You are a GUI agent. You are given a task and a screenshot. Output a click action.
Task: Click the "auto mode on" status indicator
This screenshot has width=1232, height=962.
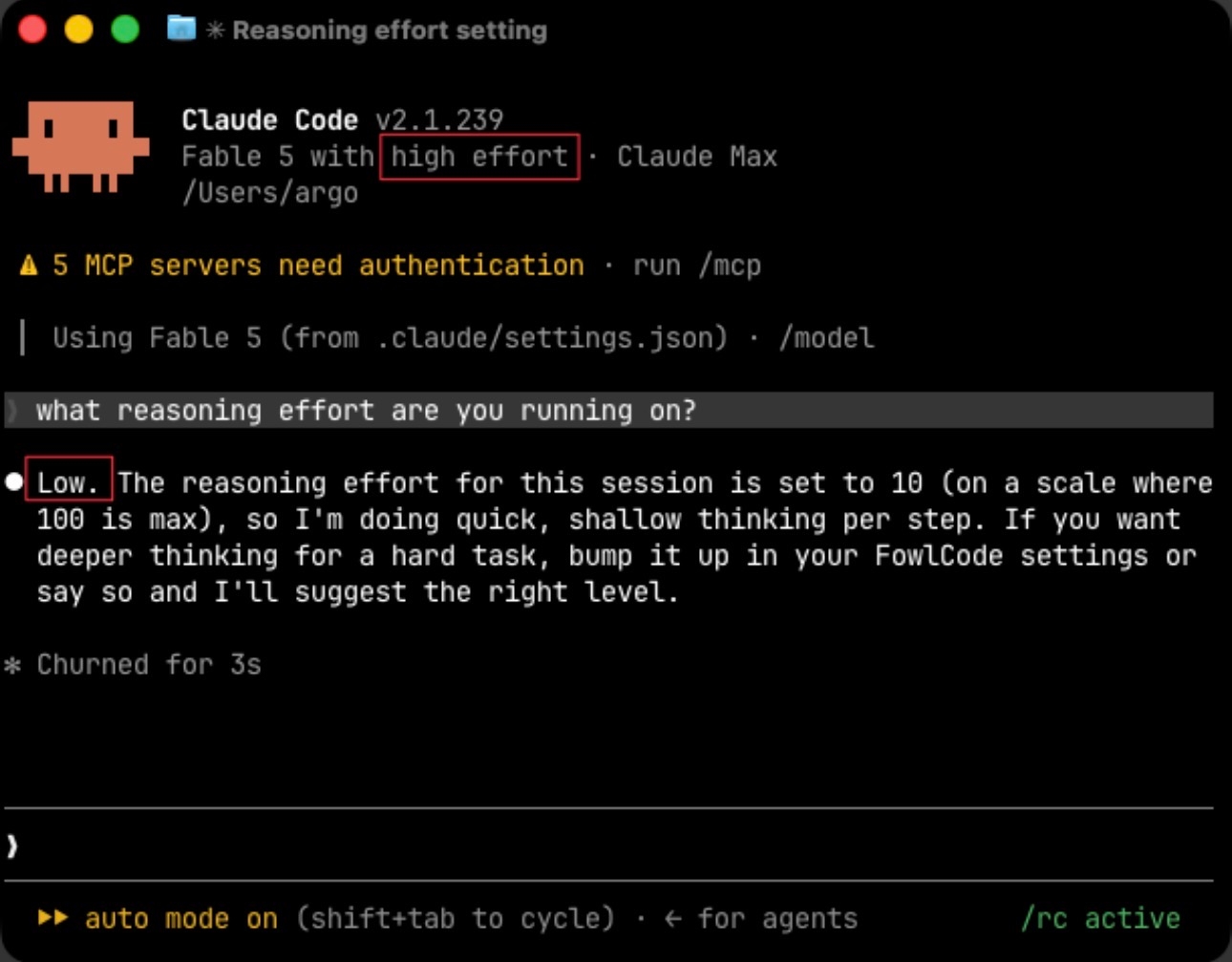pyautogui.click(x=181, y=918)
